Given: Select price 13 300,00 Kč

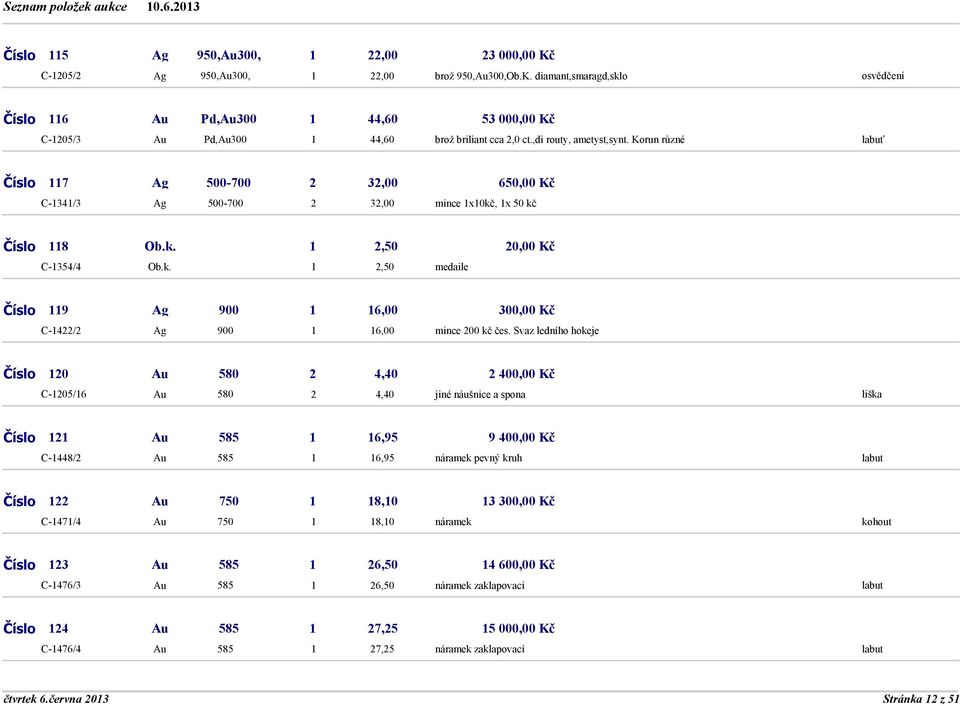Looking at the screenshot, I should point(518,501).
